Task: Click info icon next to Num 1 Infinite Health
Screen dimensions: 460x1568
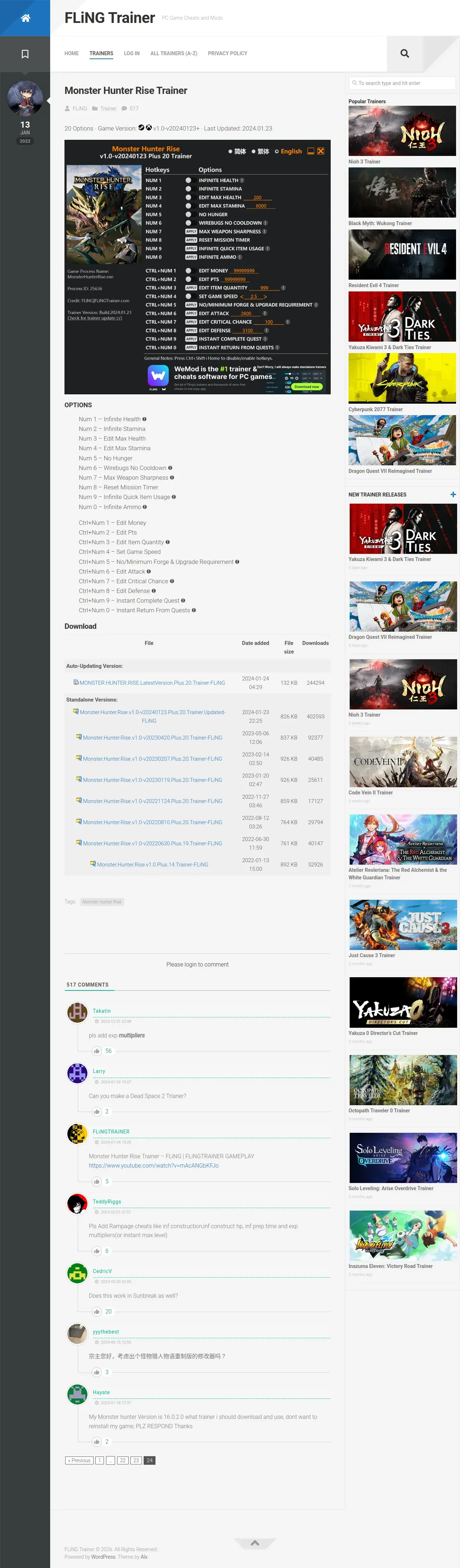Action: [x=144, y=419]
